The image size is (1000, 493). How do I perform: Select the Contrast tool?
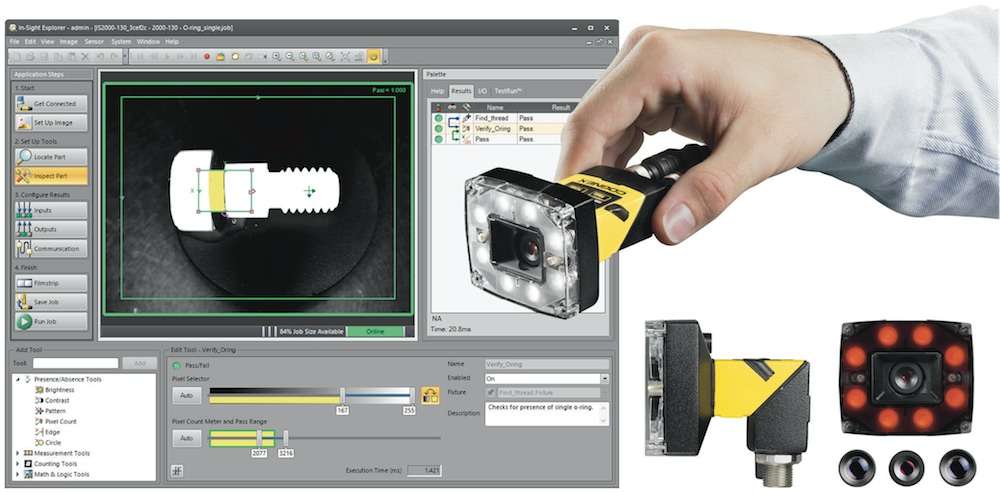(53, 401)
